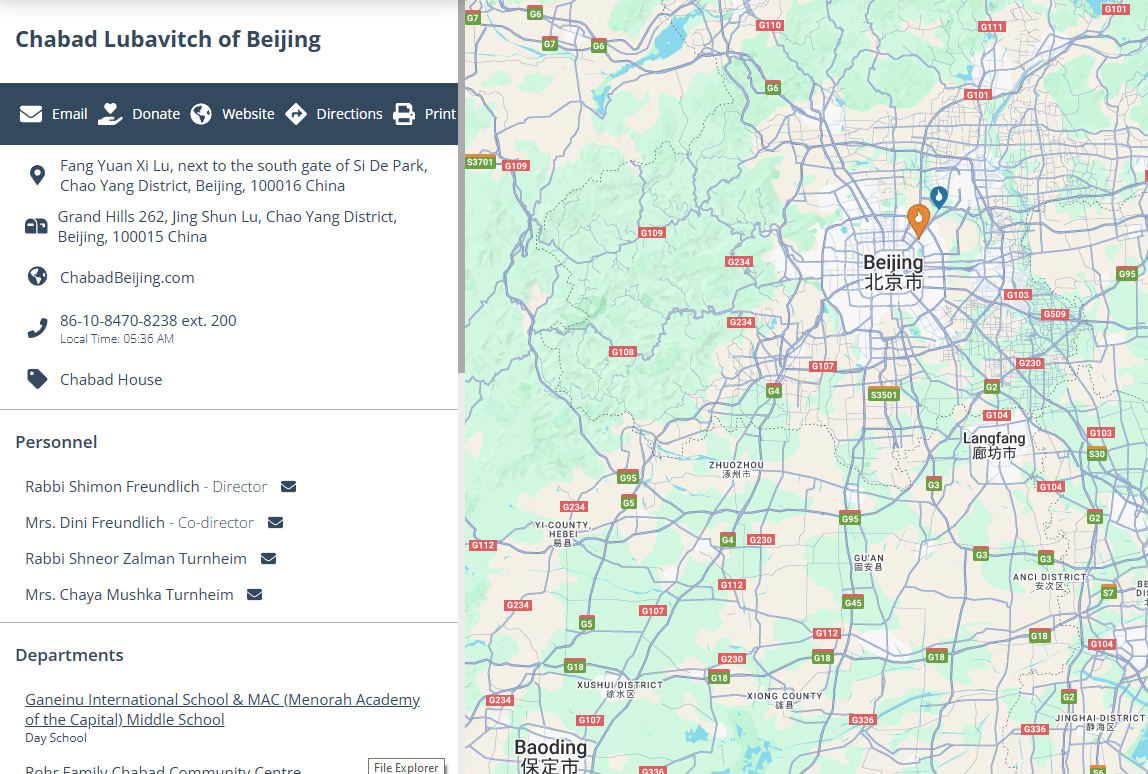Click Rabbi Shneor Zalman Turnheim's name

click(135, 558)
